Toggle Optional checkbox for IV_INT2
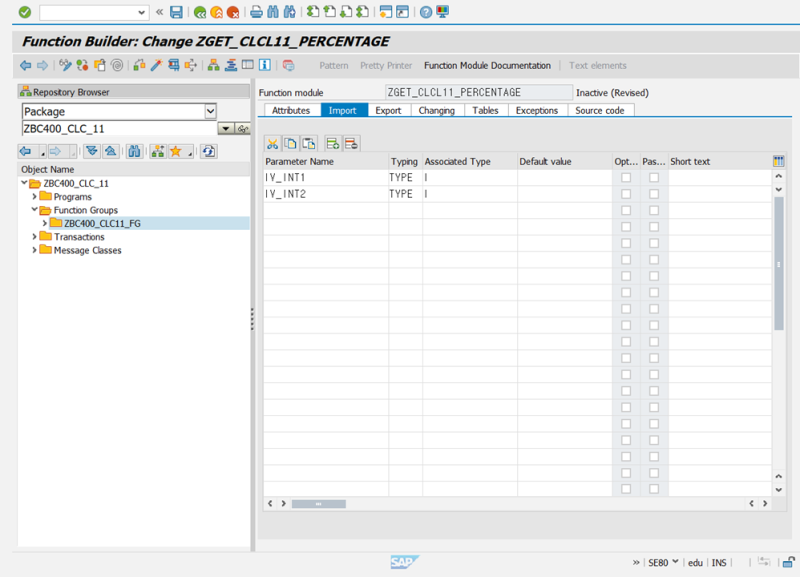The height and width of the screenshot is (577, 800). pyautogui.click(x=626, y=194)
